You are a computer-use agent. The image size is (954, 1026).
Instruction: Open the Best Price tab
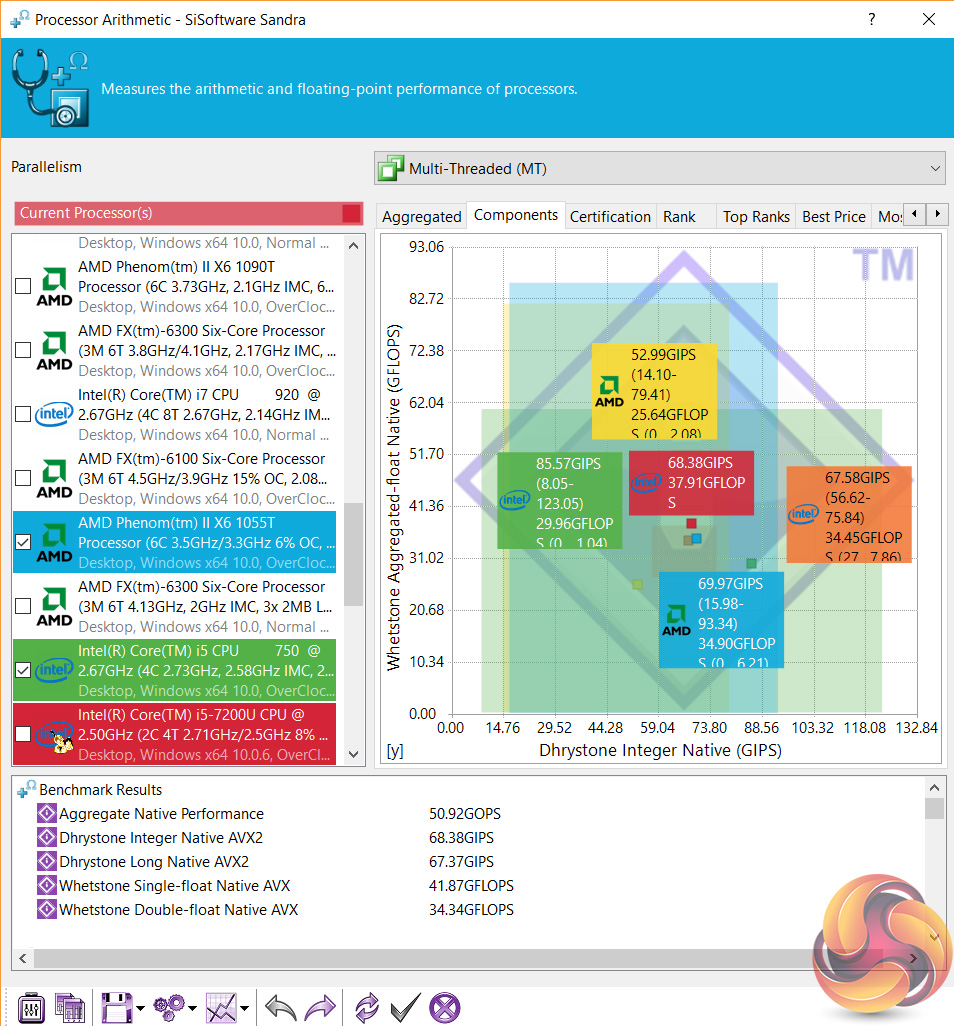[x=834, y=217]
